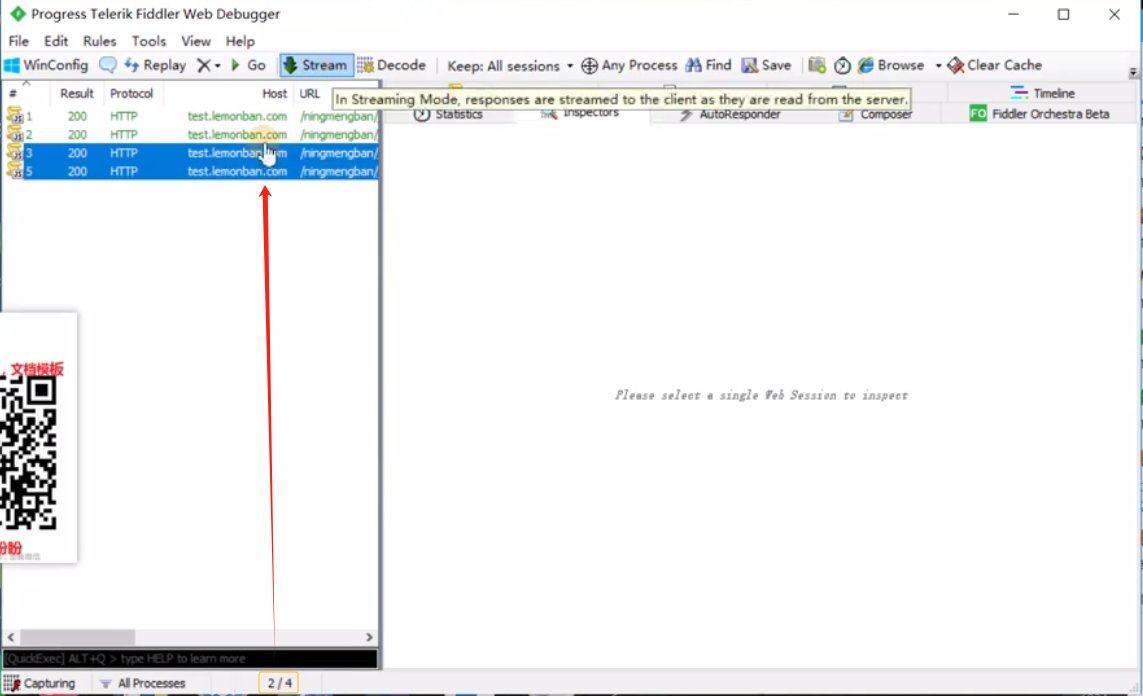Toggle Stream mode

tap(316, 65)
